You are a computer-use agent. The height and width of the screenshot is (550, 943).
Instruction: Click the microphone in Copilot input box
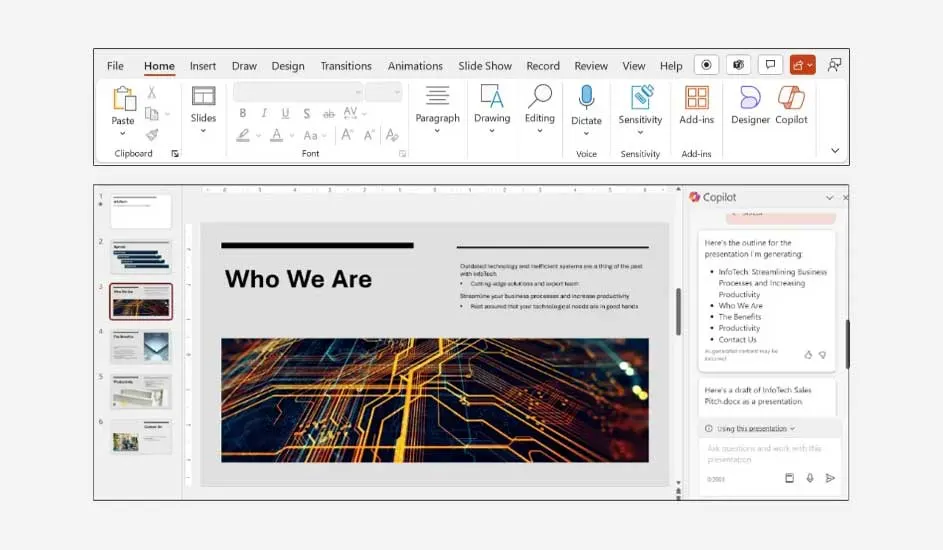809,478
